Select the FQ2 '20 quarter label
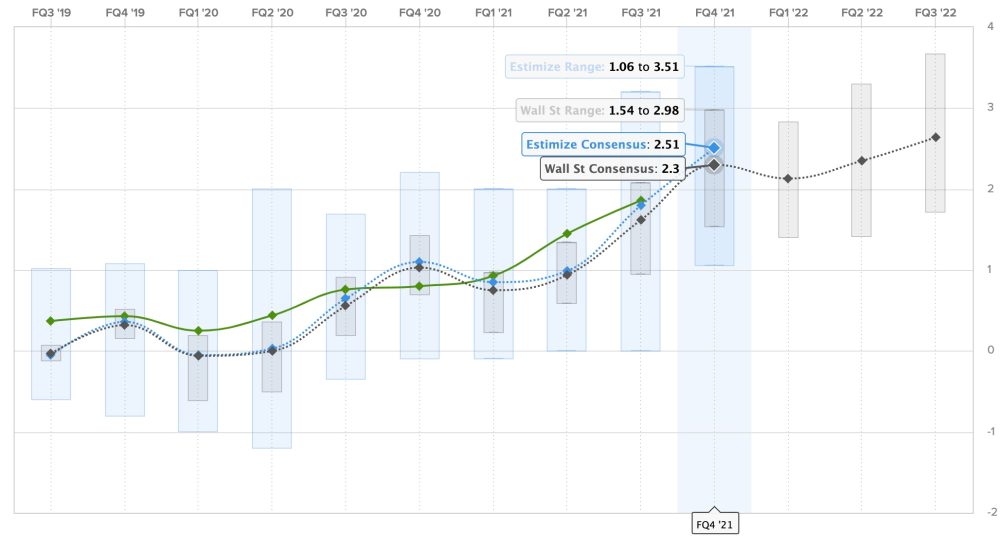This screenshot has height=541, width=1000. pos(272,13)
